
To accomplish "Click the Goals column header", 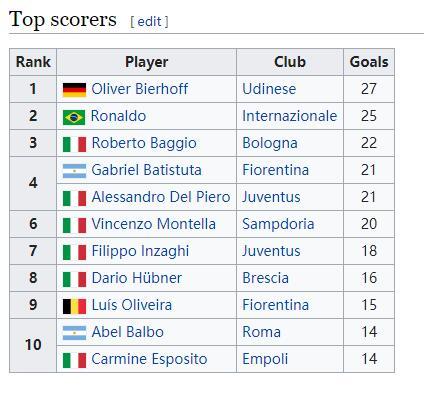I will (x=369, y=62).
